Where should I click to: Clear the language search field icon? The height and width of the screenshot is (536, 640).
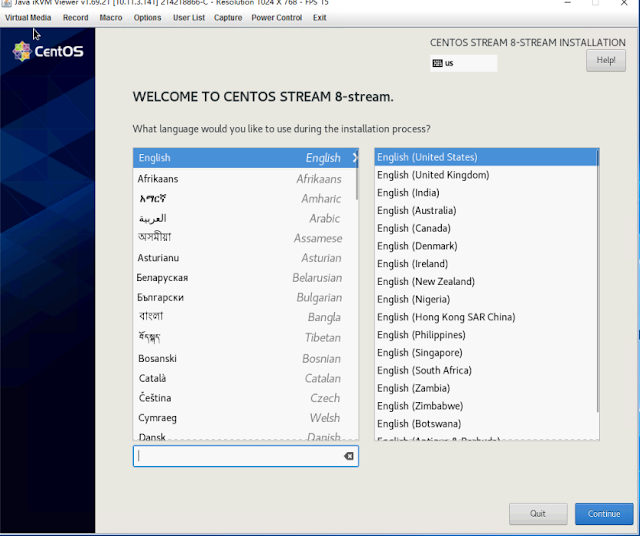[349, 456]
